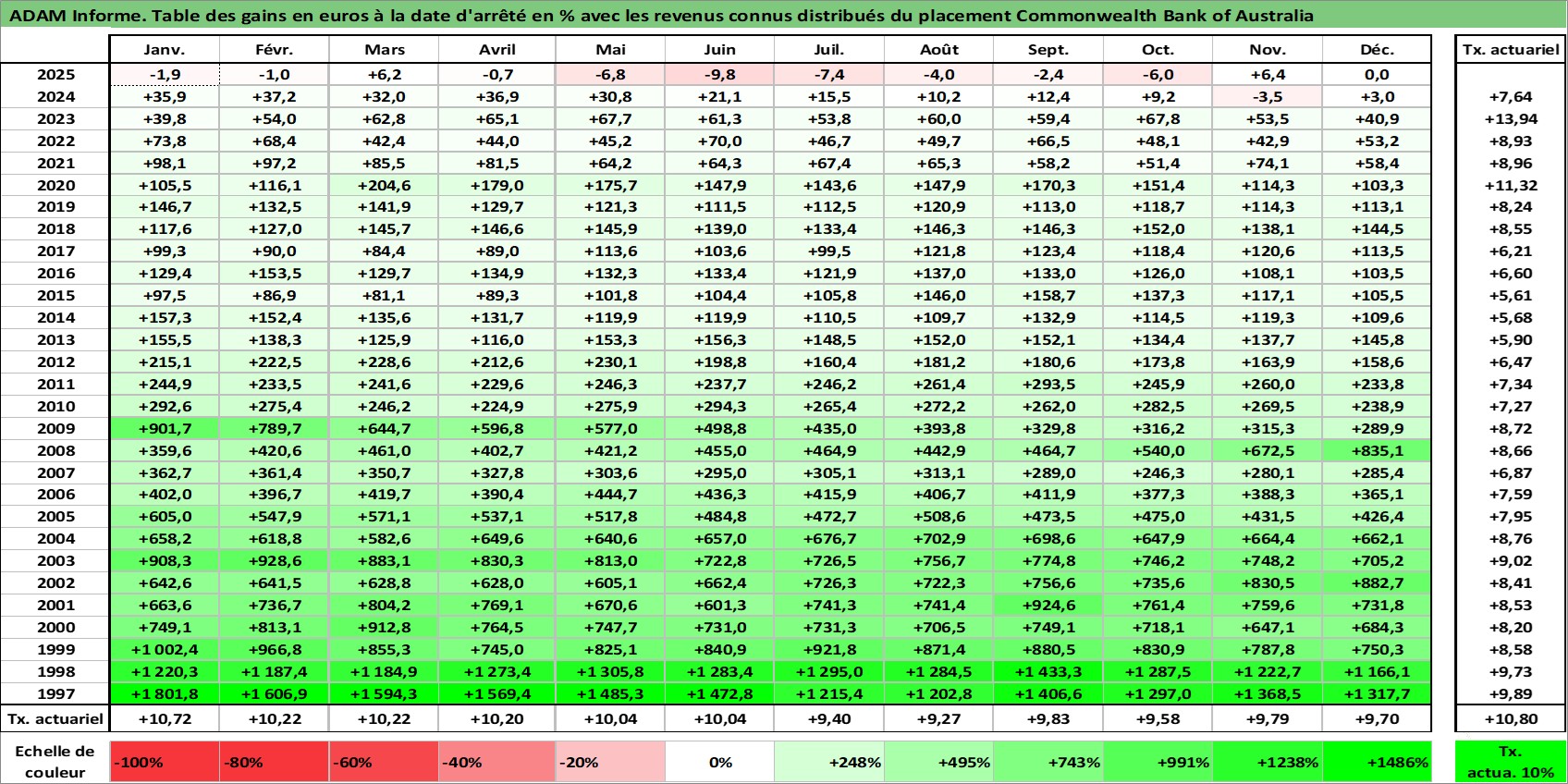Select the +10,80 overall actuarial rate cell
This screenshot has width=1568, height=784.
(1511, 718)
